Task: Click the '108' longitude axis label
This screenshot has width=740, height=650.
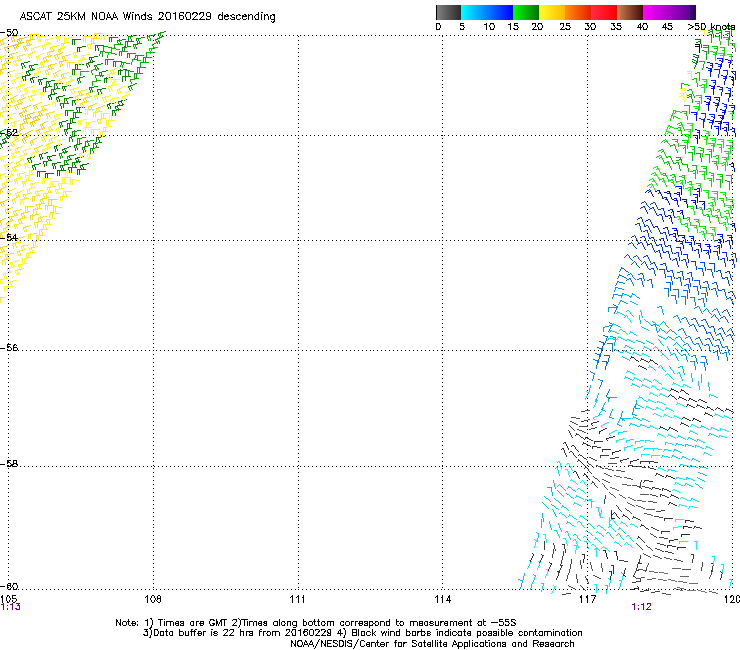Action: [153, 599]
